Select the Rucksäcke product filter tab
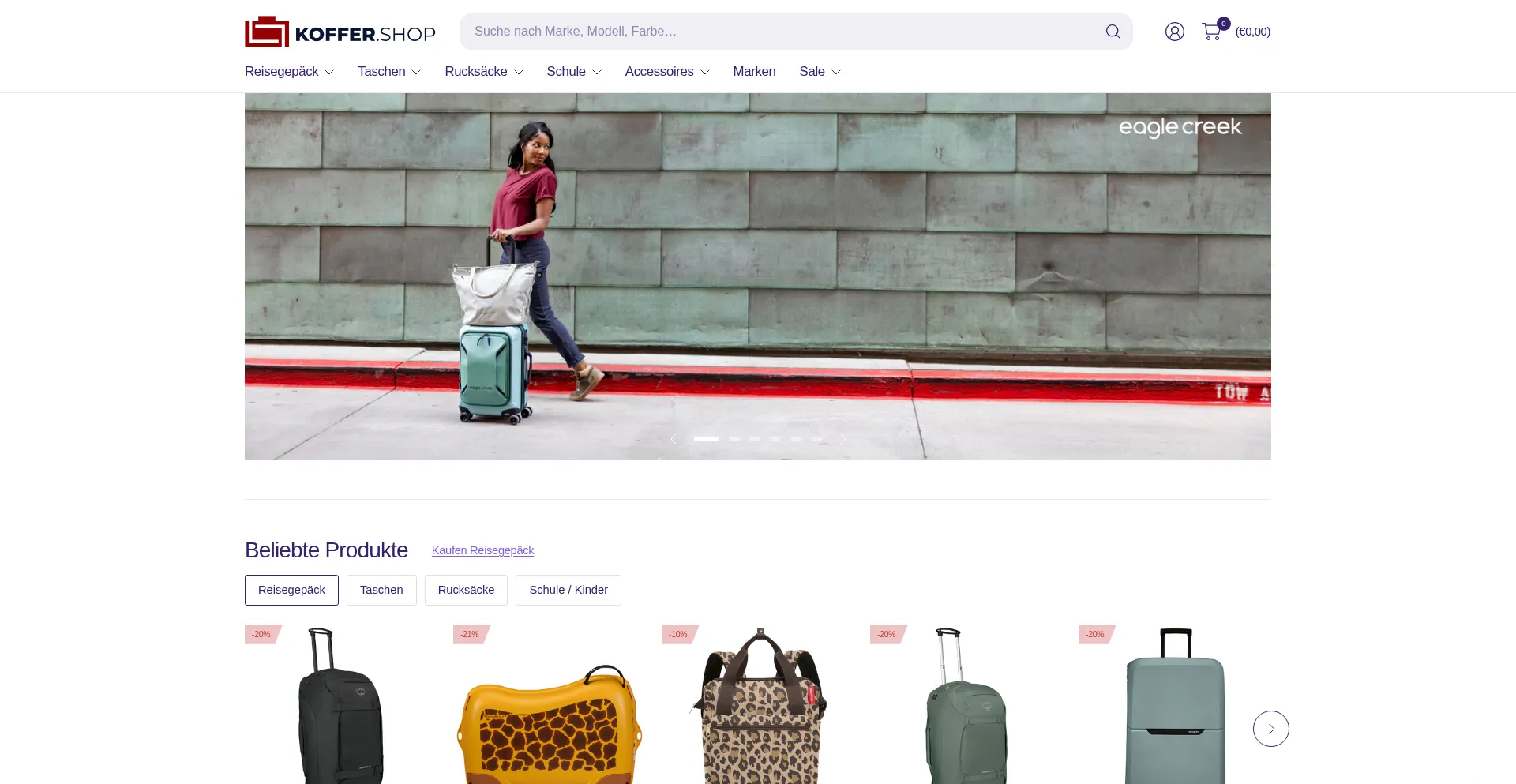The height and width of the screenshot is (784, 1516). [466, 590]
